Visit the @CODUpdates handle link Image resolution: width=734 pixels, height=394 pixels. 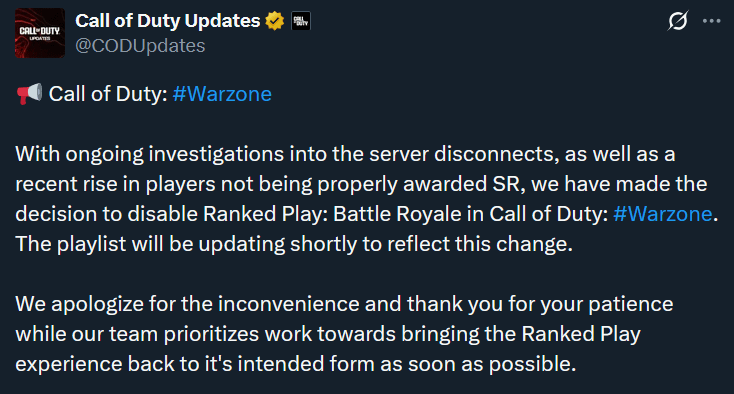pyautogui.click(x=140, y=46)
